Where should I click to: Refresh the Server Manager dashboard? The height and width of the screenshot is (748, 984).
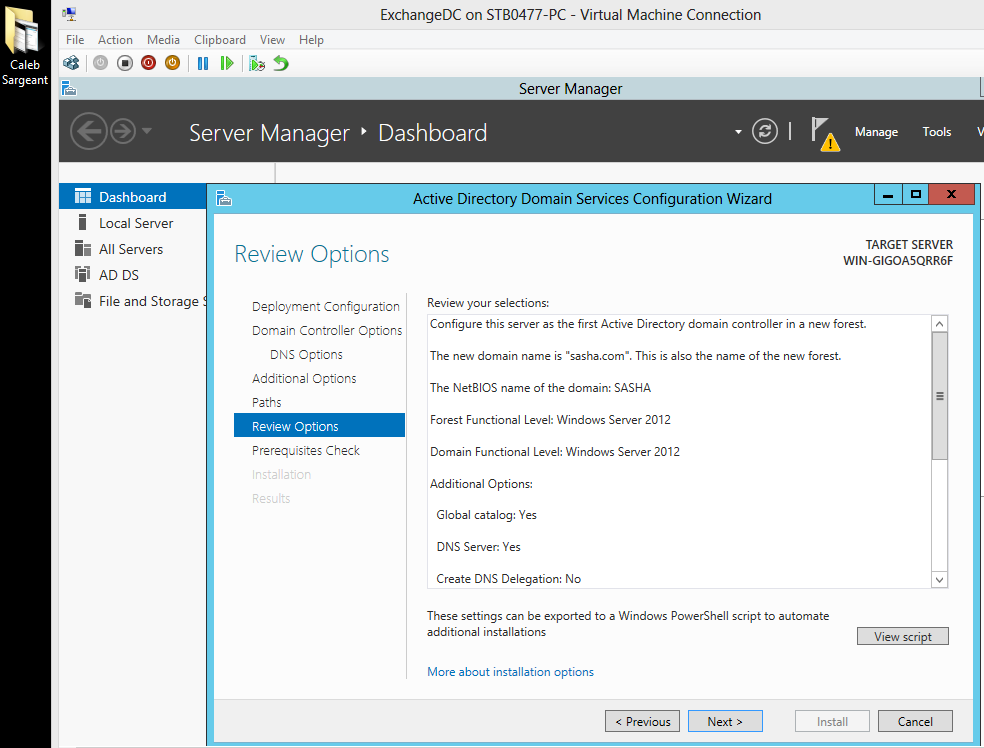click(764, 131)
